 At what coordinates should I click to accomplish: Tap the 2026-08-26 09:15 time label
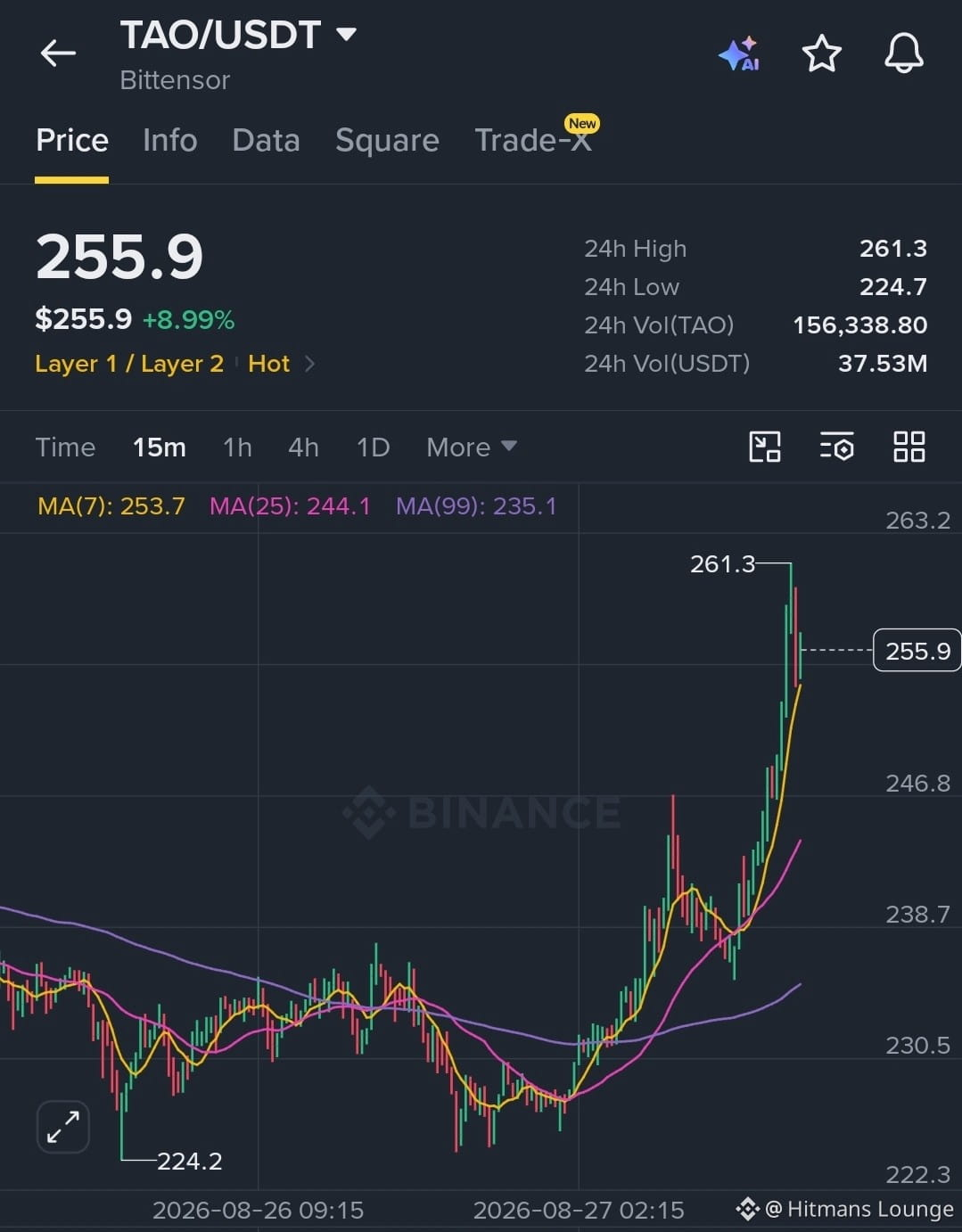point(259,1210)
